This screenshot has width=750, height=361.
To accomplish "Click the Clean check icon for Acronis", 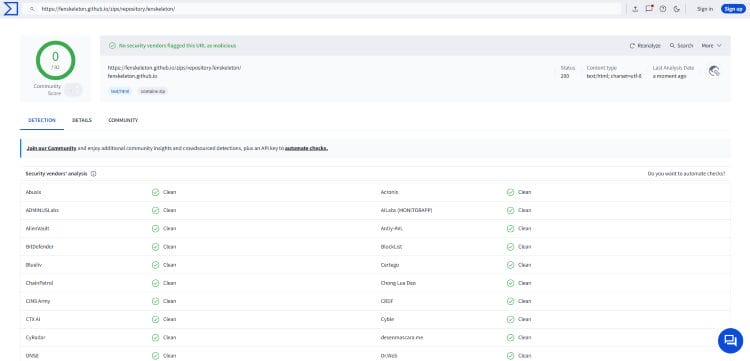I will (510, 192).
